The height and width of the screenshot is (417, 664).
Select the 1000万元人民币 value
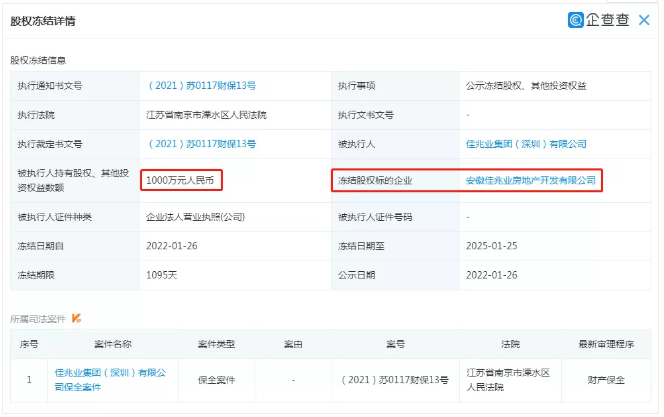(x=180, y=180)
